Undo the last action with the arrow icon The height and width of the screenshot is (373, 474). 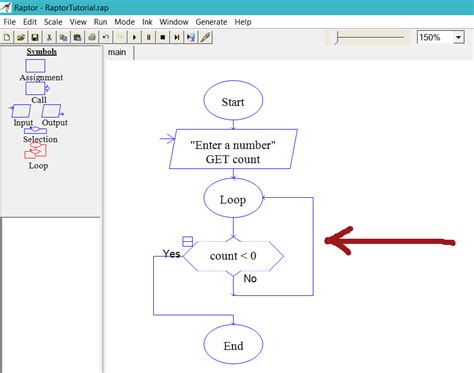pyautogui.click(x=106, y=37)
